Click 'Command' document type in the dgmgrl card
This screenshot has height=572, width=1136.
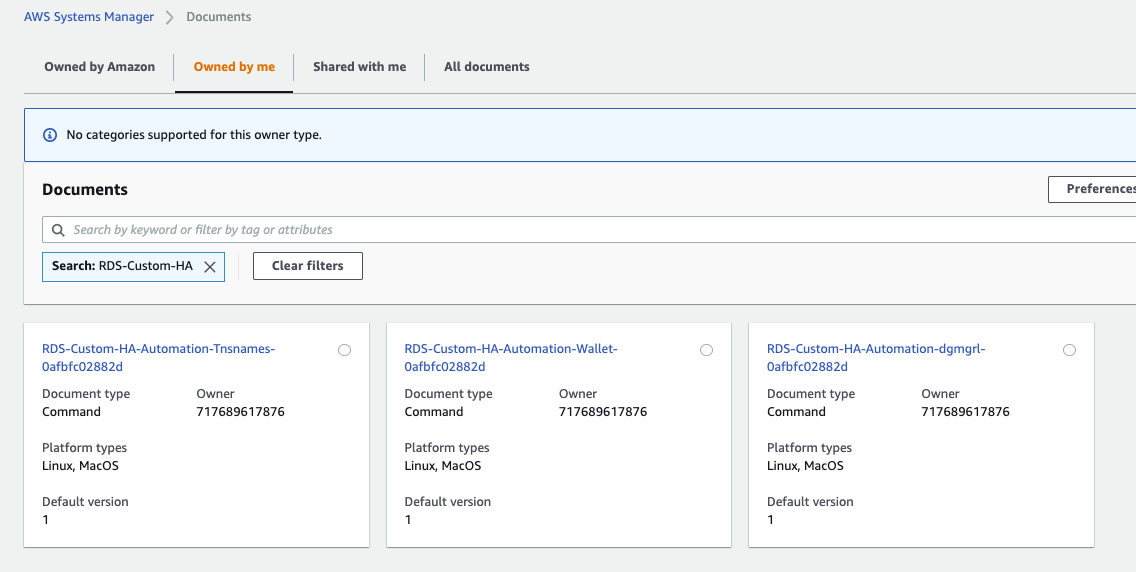(x=796, y=412)
